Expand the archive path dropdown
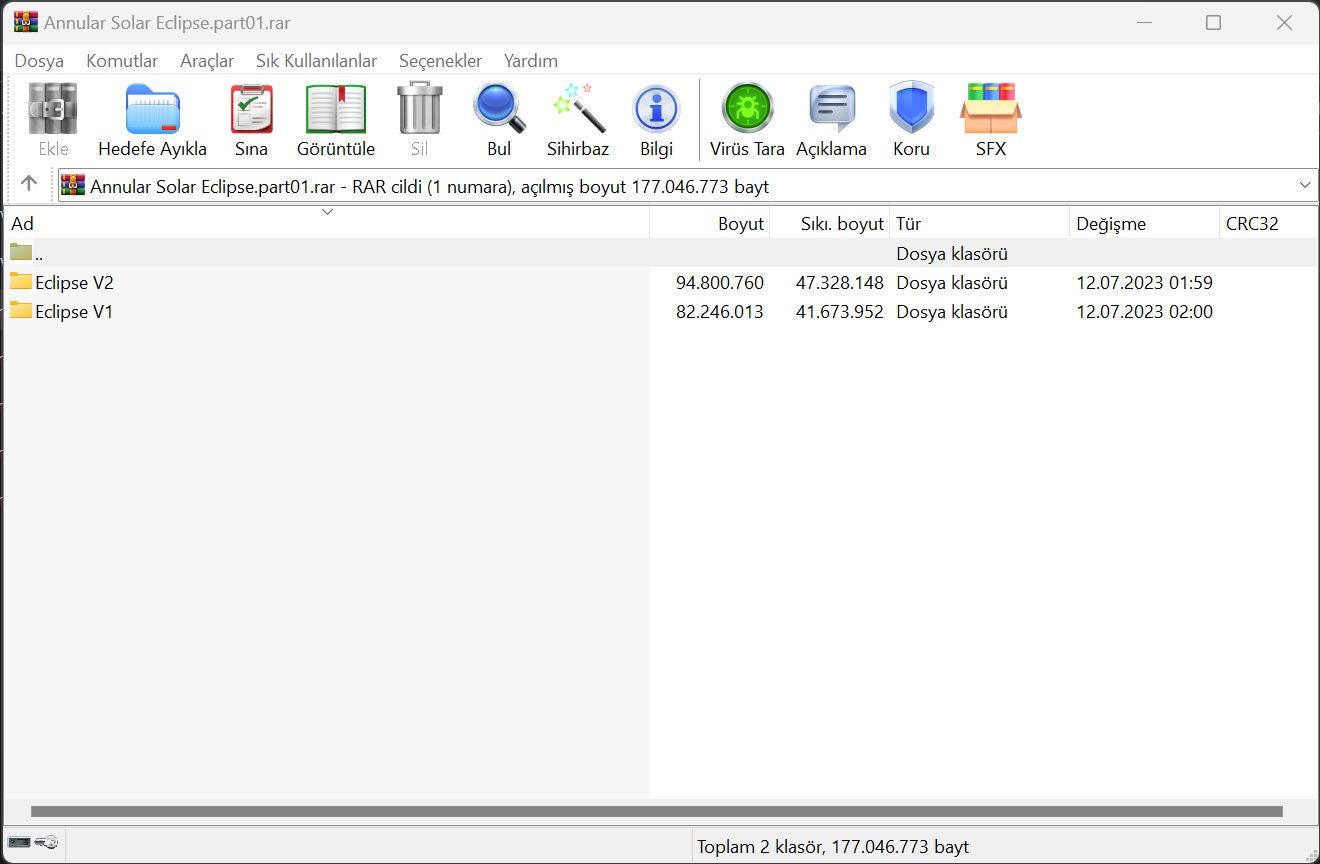The width and height of the screenshot is (1320, 864). click(1305, 185)
